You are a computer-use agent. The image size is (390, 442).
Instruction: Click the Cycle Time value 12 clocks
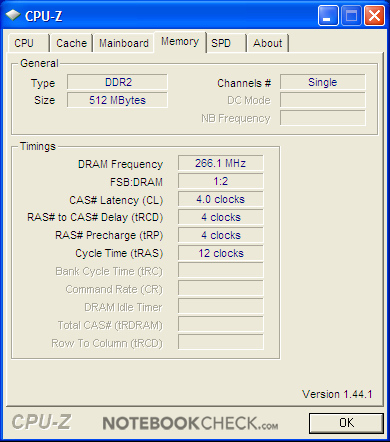221,253
